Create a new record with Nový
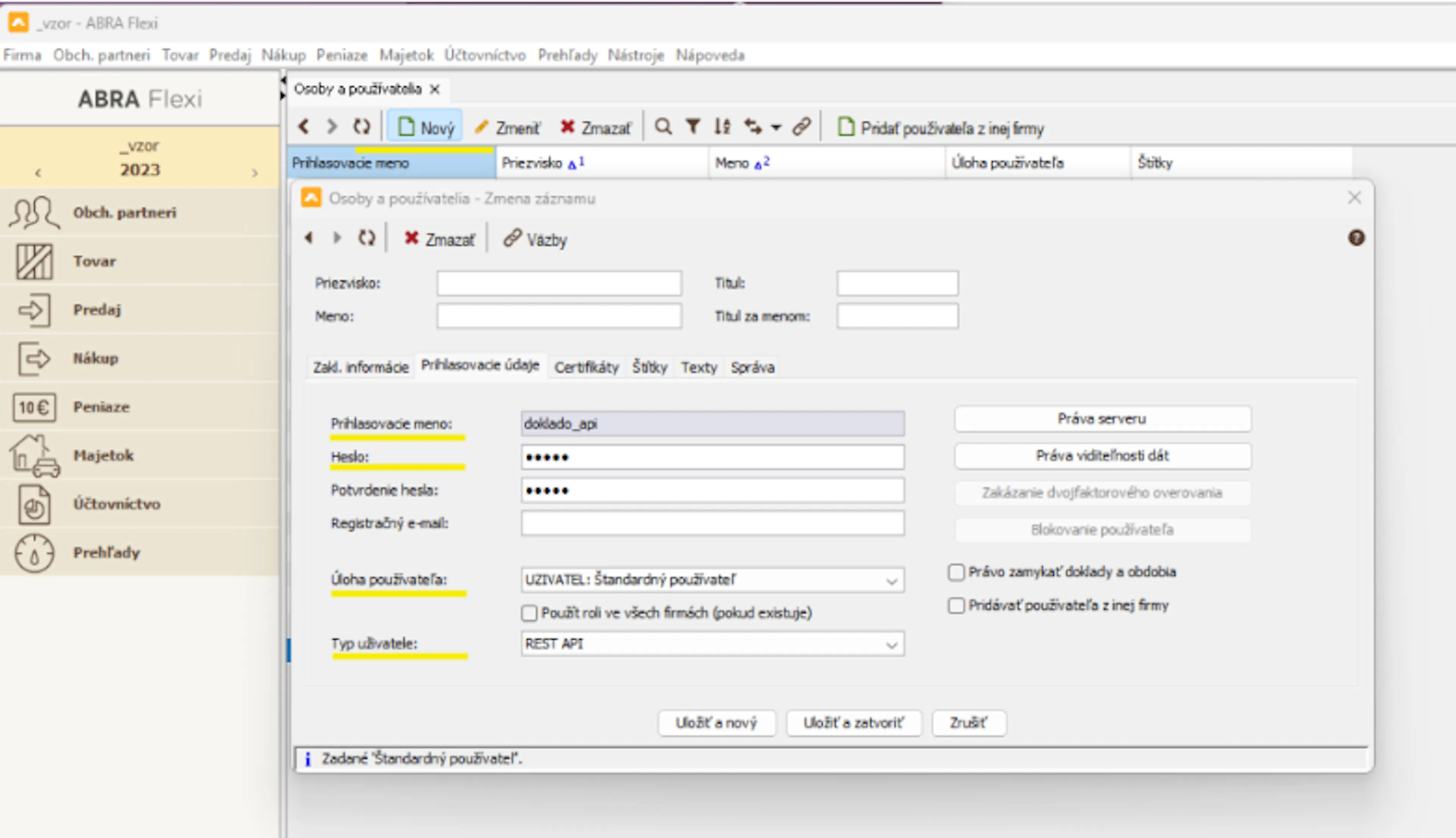This screenshot has width=1456, height=838. [x=426, y=127]
